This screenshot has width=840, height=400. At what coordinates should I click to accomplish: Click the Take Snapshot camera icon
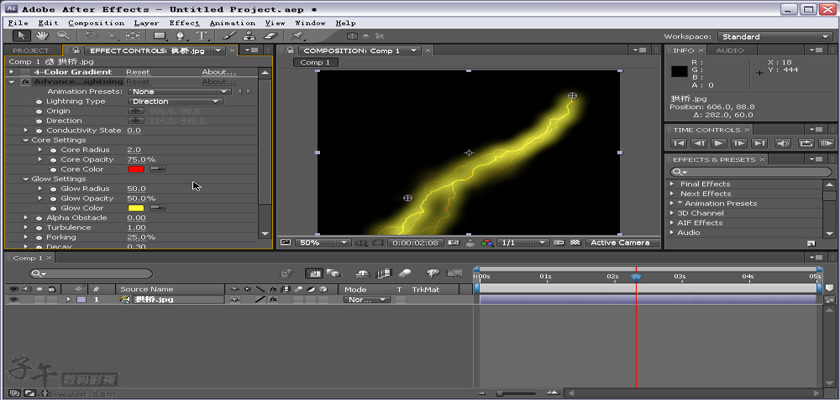coord(454,243)
